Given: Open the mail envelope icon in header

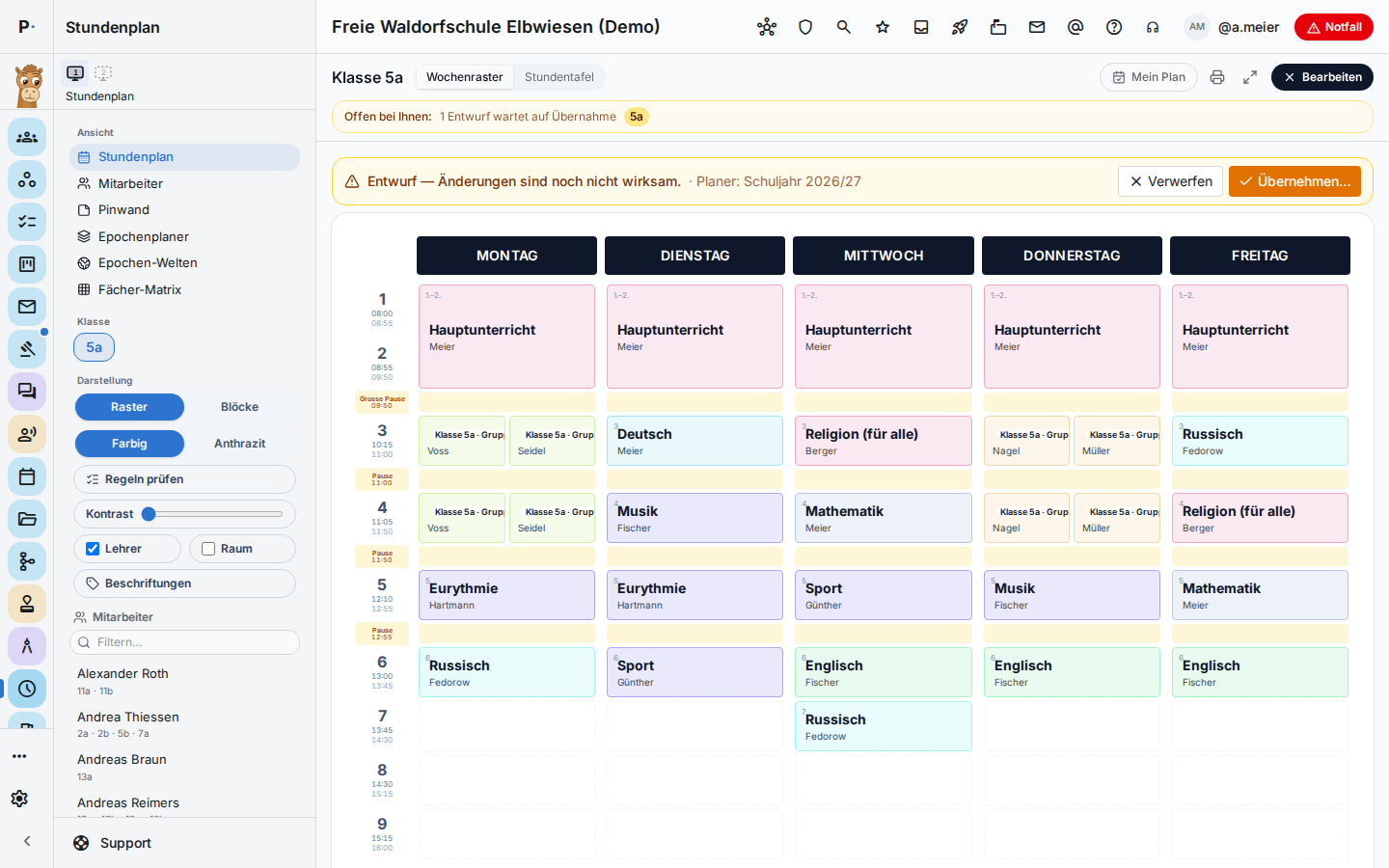Looking at the screenshot, I should [1037, 27].
